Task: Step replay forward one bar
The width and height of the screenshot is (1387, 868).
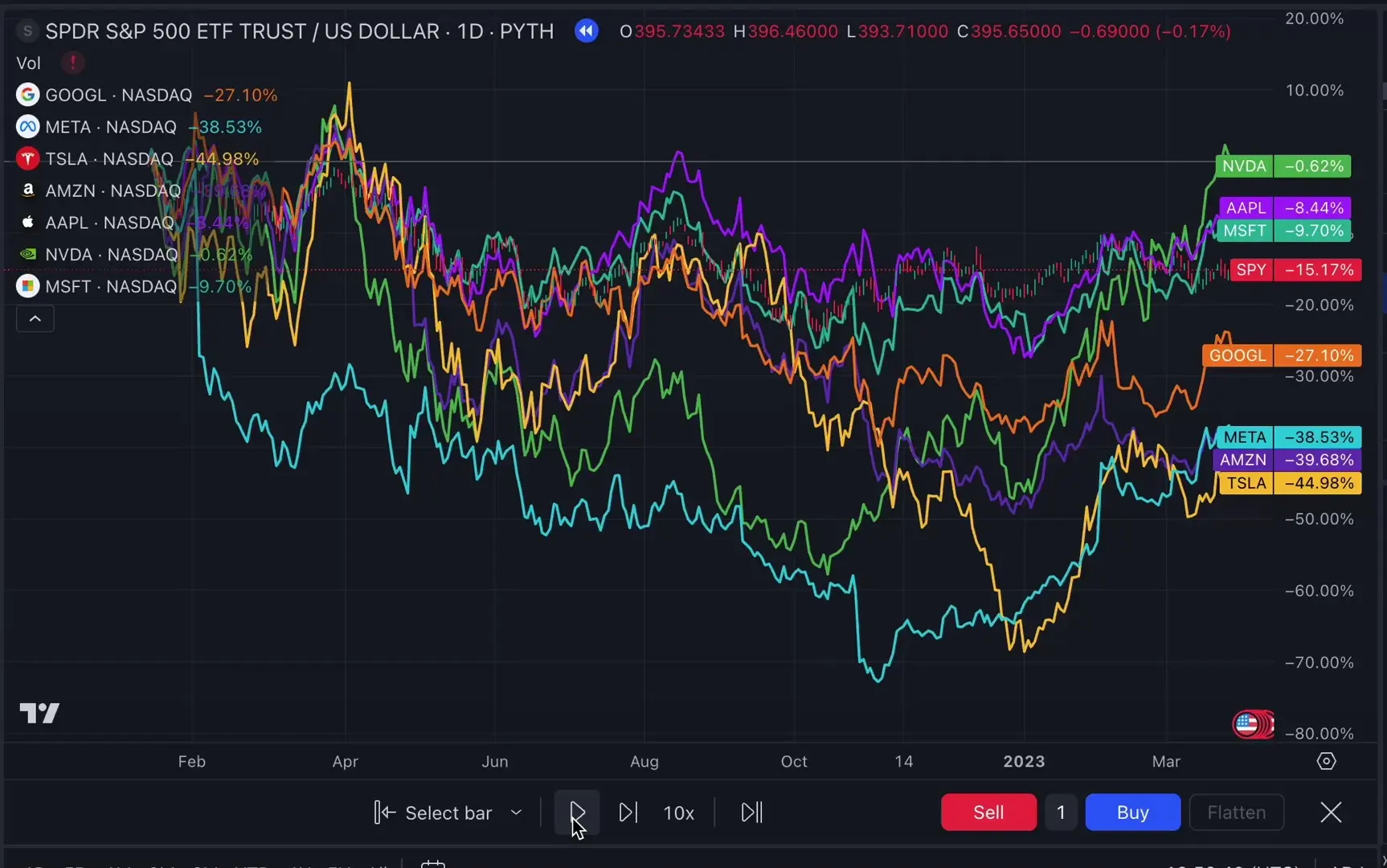Action: pos(628,812)
